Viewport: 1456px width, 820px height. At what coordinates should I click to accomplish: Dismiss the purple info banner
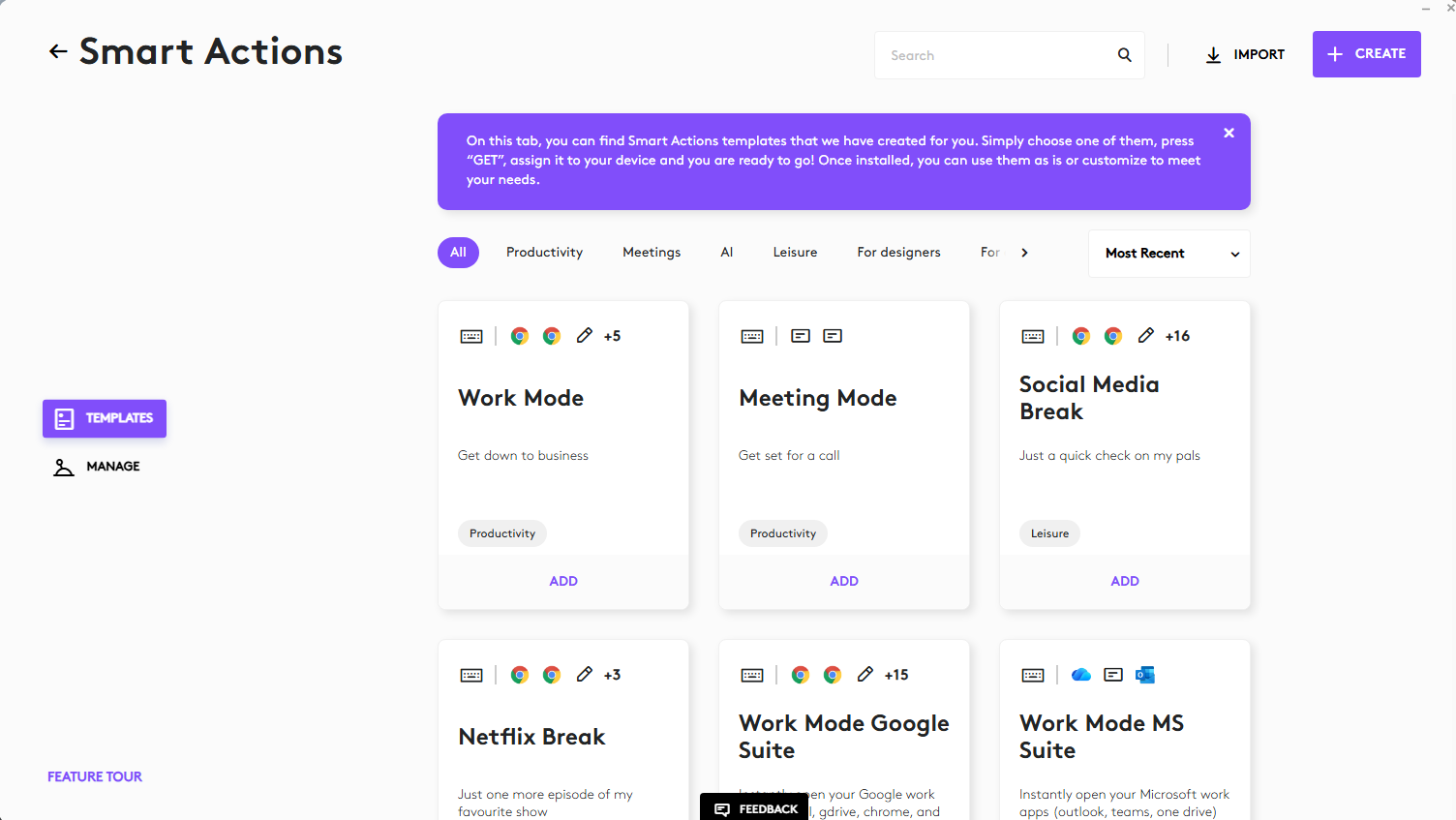(x=1228, y=133)
